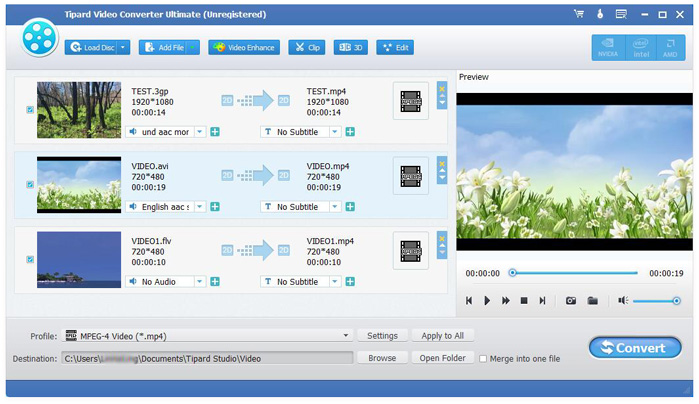Click Open Folder button
This screenshot has height=404, width=699.
click(442, 358)
